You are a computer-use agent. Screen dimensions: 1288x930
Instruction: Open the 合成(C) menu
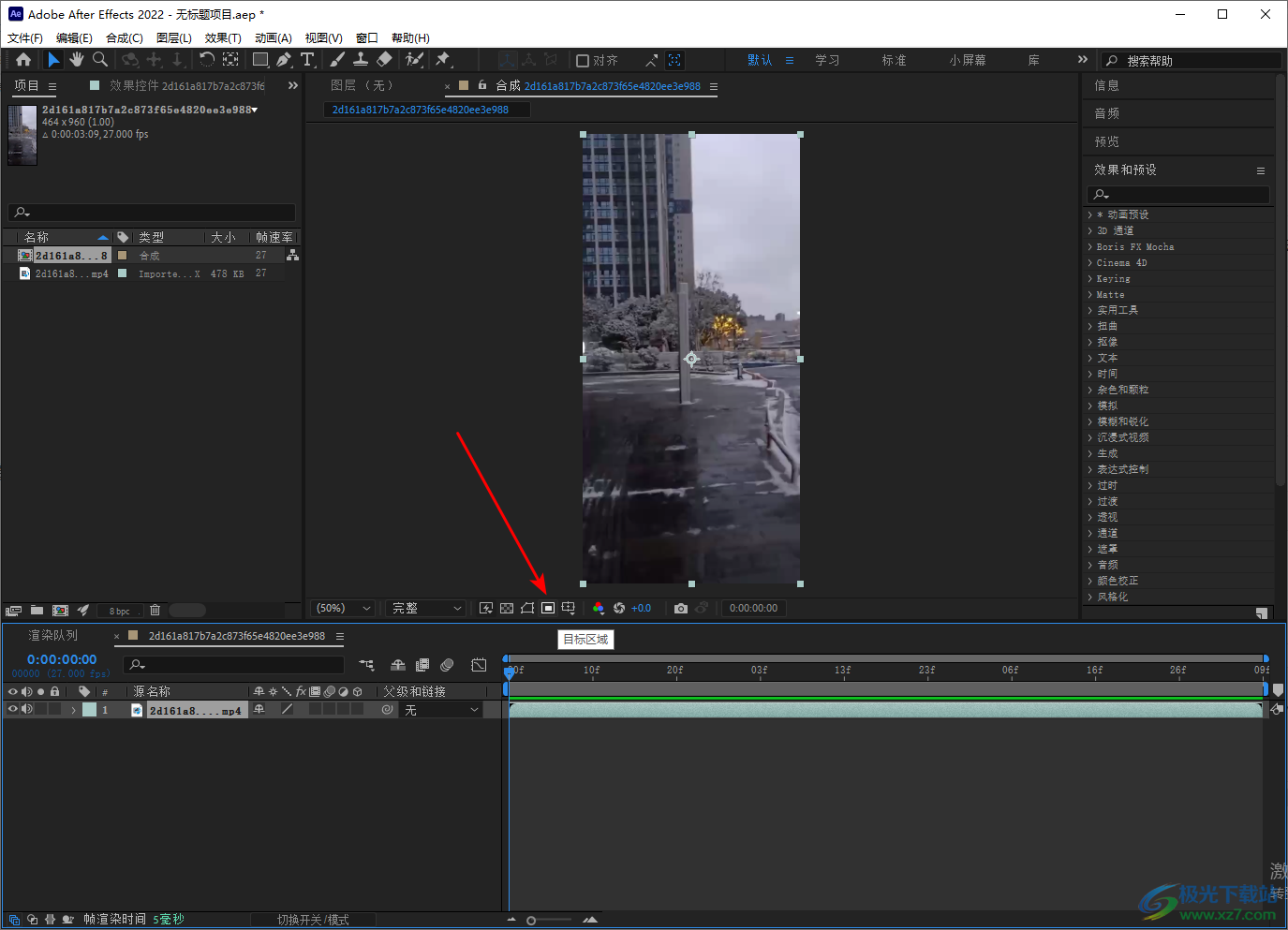[125, 38]
